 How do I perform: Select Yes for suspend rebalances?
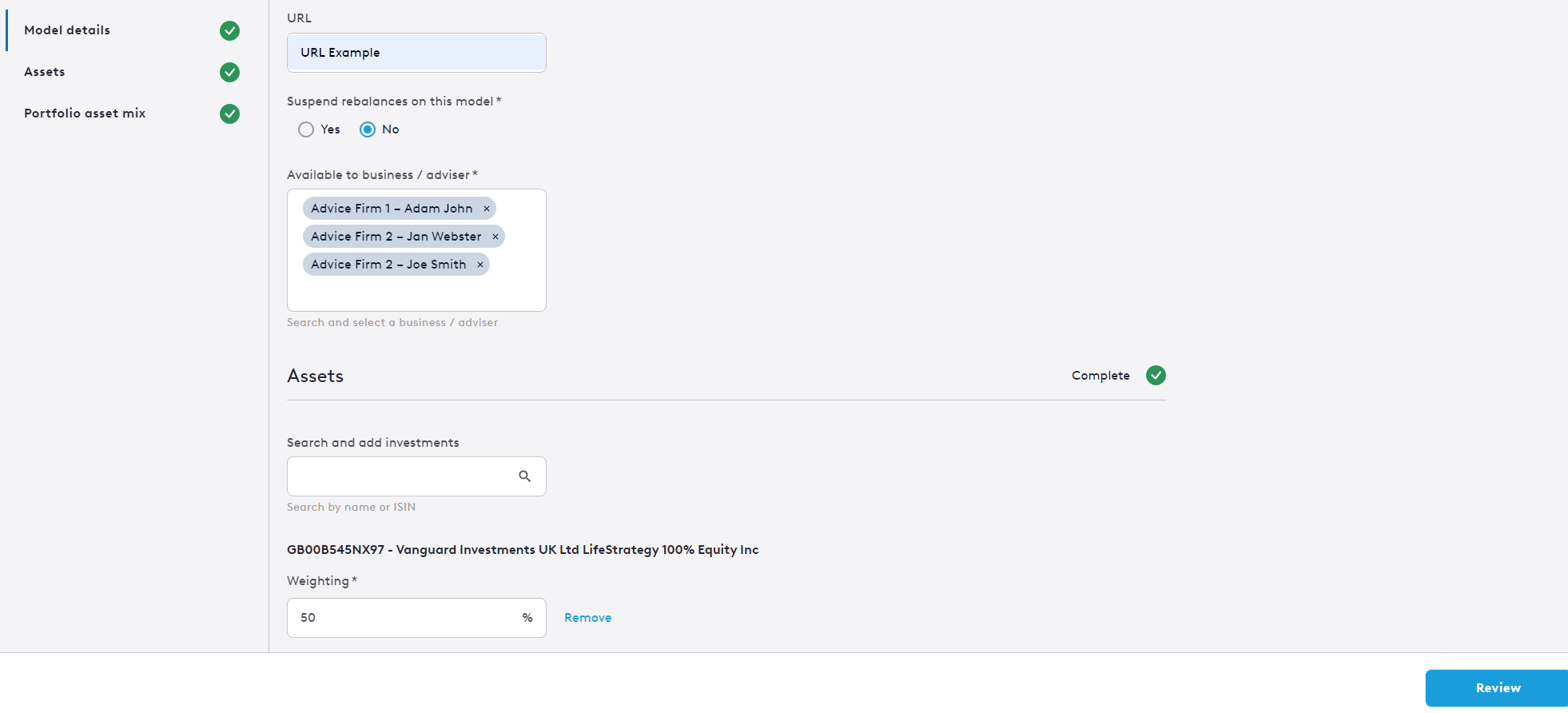click(x=306, y=129)
